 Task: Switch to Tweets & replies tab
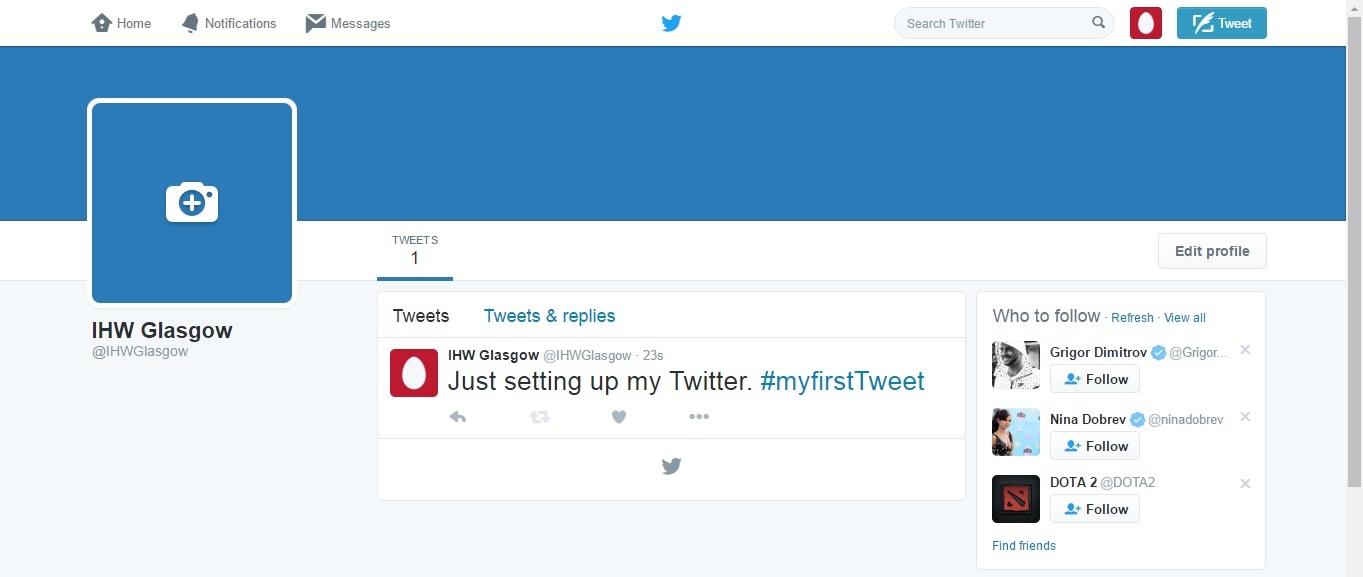point(549,316)
